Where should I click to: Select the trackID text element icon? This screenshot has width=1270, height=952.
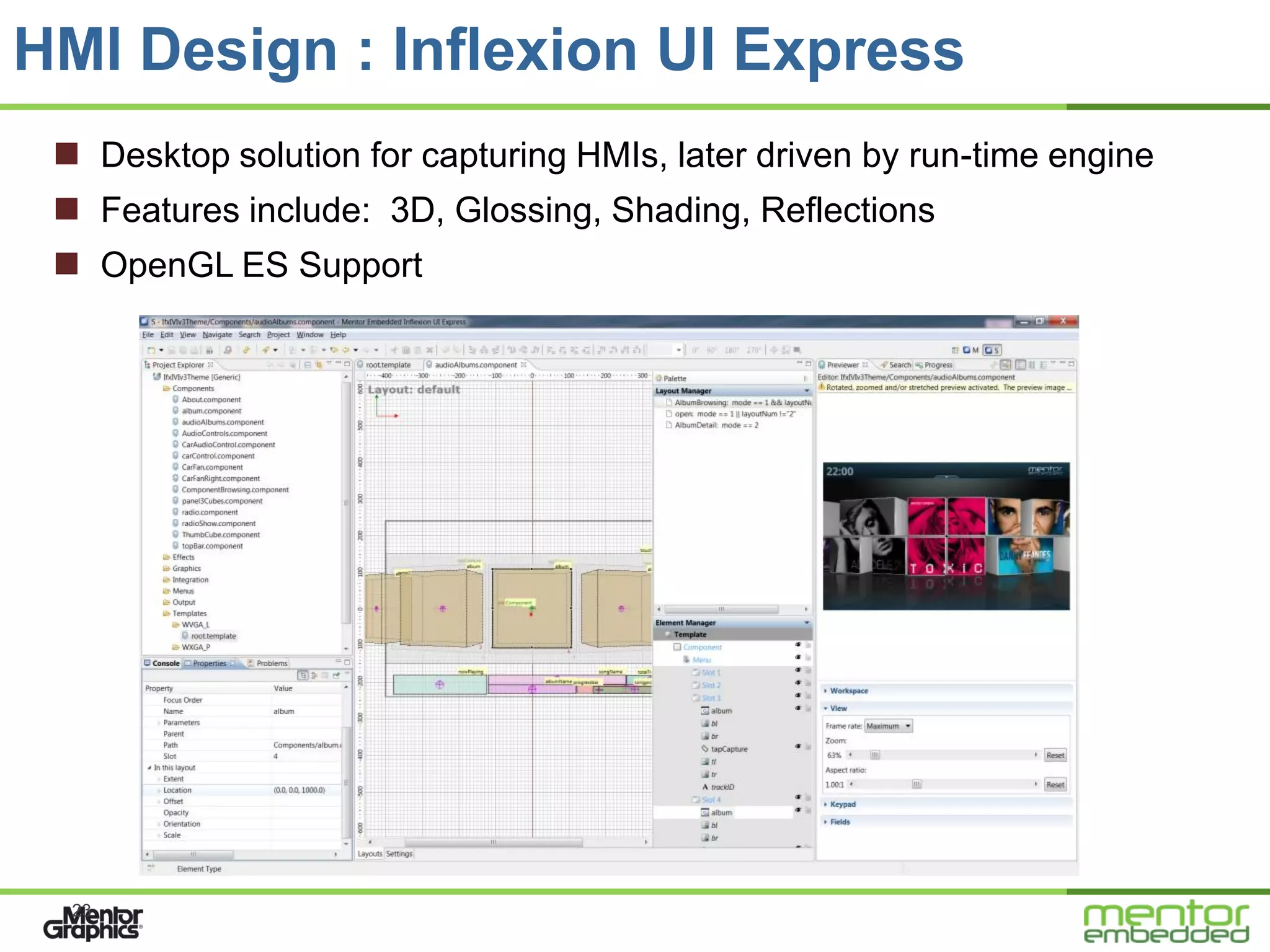click(x=705, y=787)
